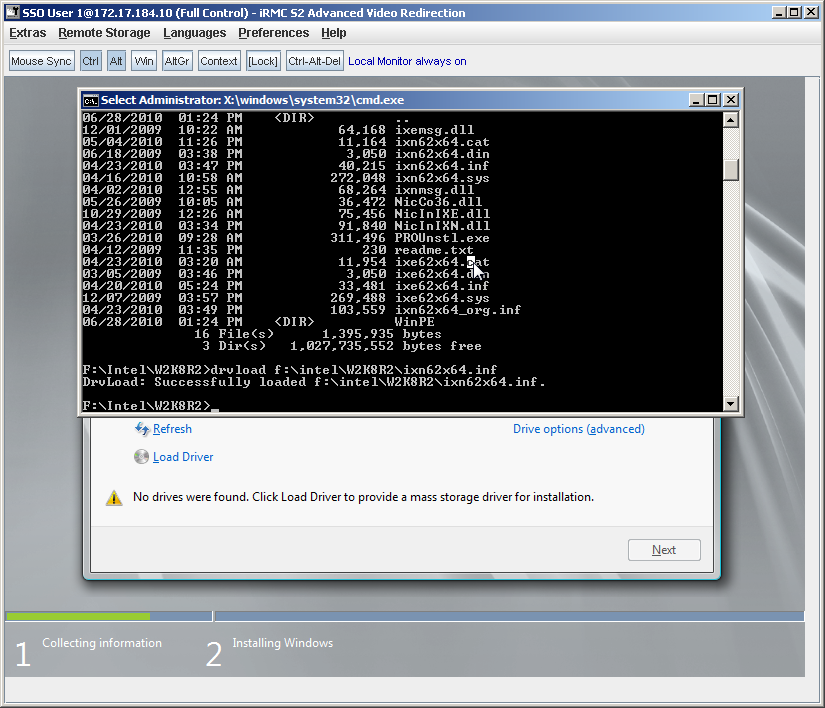Click the Collecting information step label
The width and height of the screenshot is (825, 708).
tap(102, 643)
